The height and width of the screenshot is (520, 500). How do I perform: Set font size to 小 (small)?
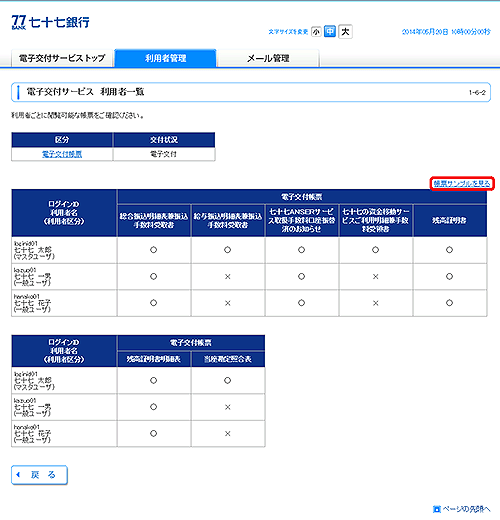[316, 32]
